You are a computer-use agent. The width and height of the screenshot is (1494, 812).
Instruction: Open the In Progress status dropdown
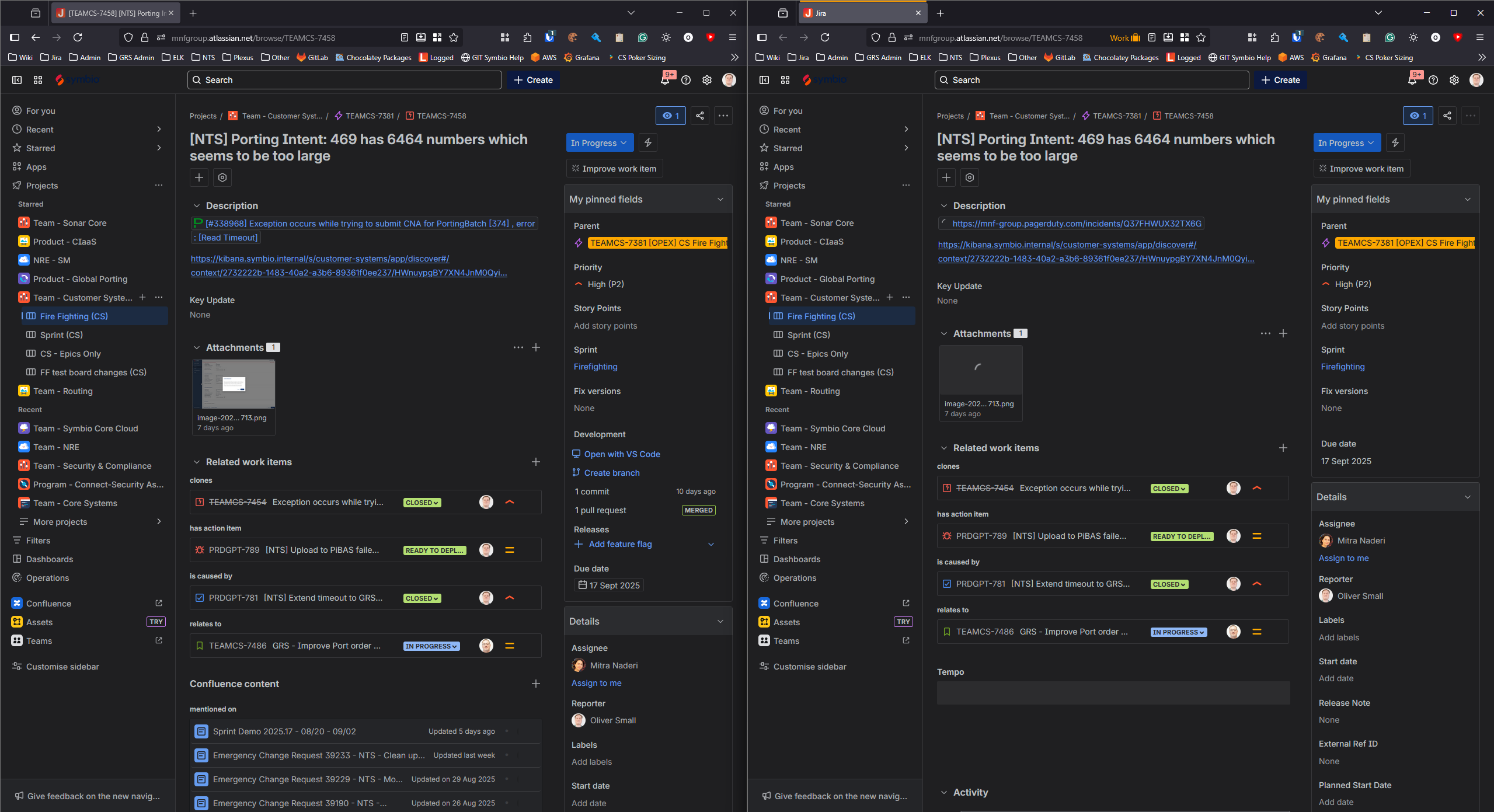[599, 142]
